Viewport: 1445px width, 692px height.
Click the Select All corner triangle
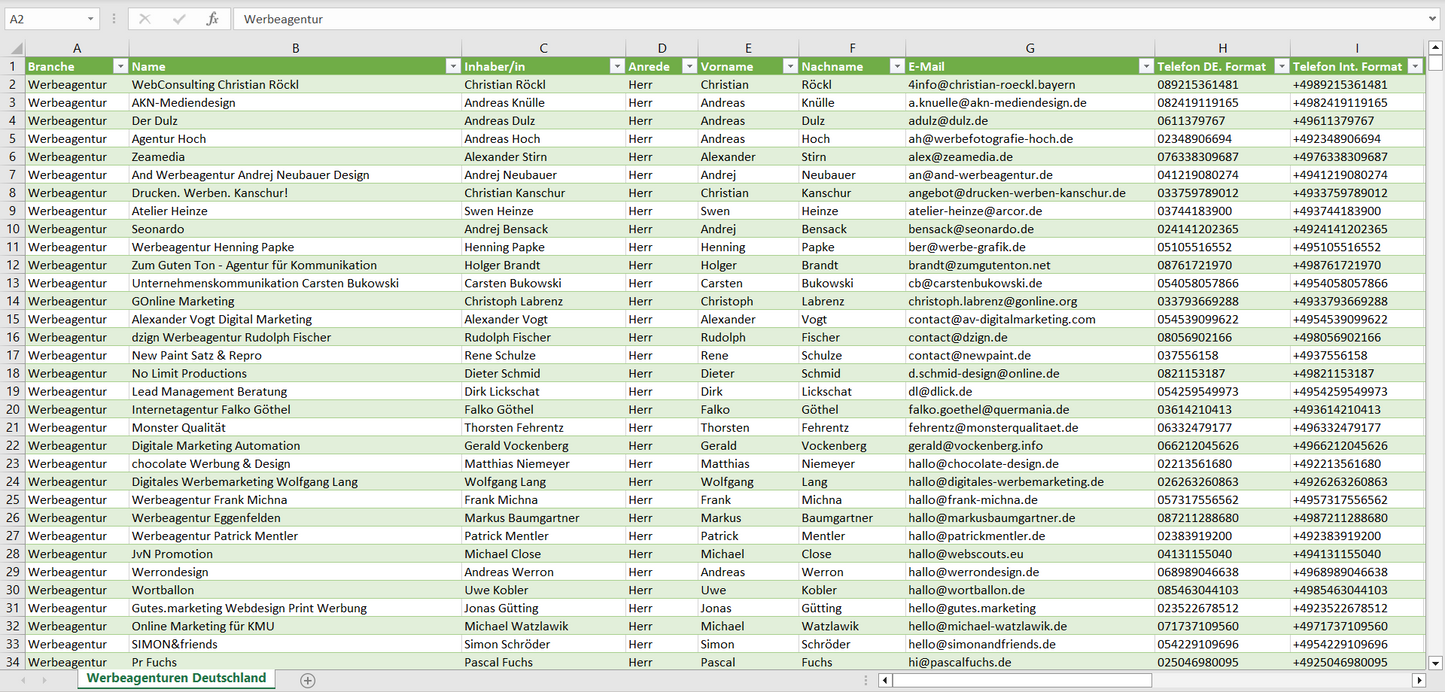pyautogui.click(x=15, y=48)
